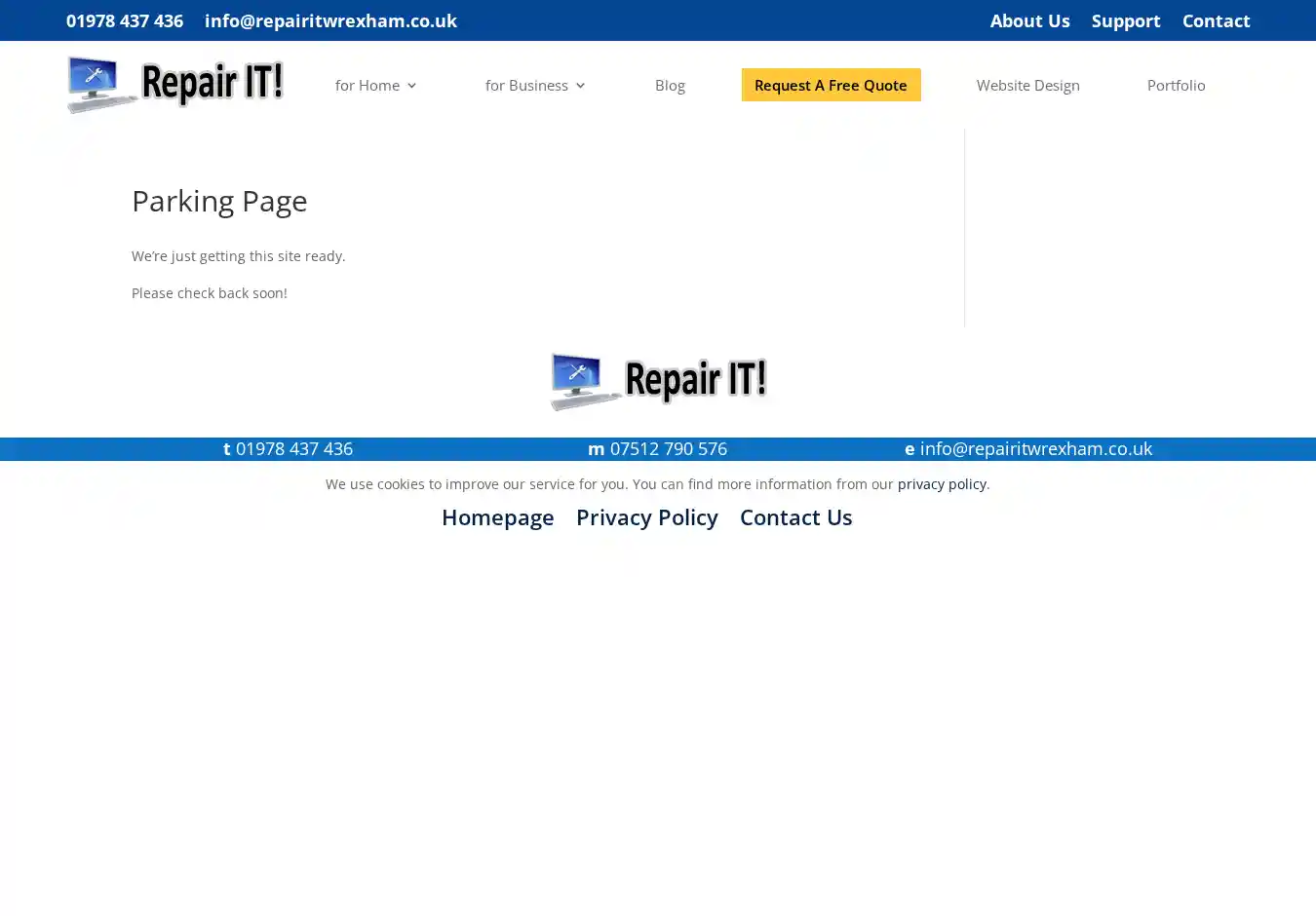
Task: Call the top bar phone number
Action: 125,20
